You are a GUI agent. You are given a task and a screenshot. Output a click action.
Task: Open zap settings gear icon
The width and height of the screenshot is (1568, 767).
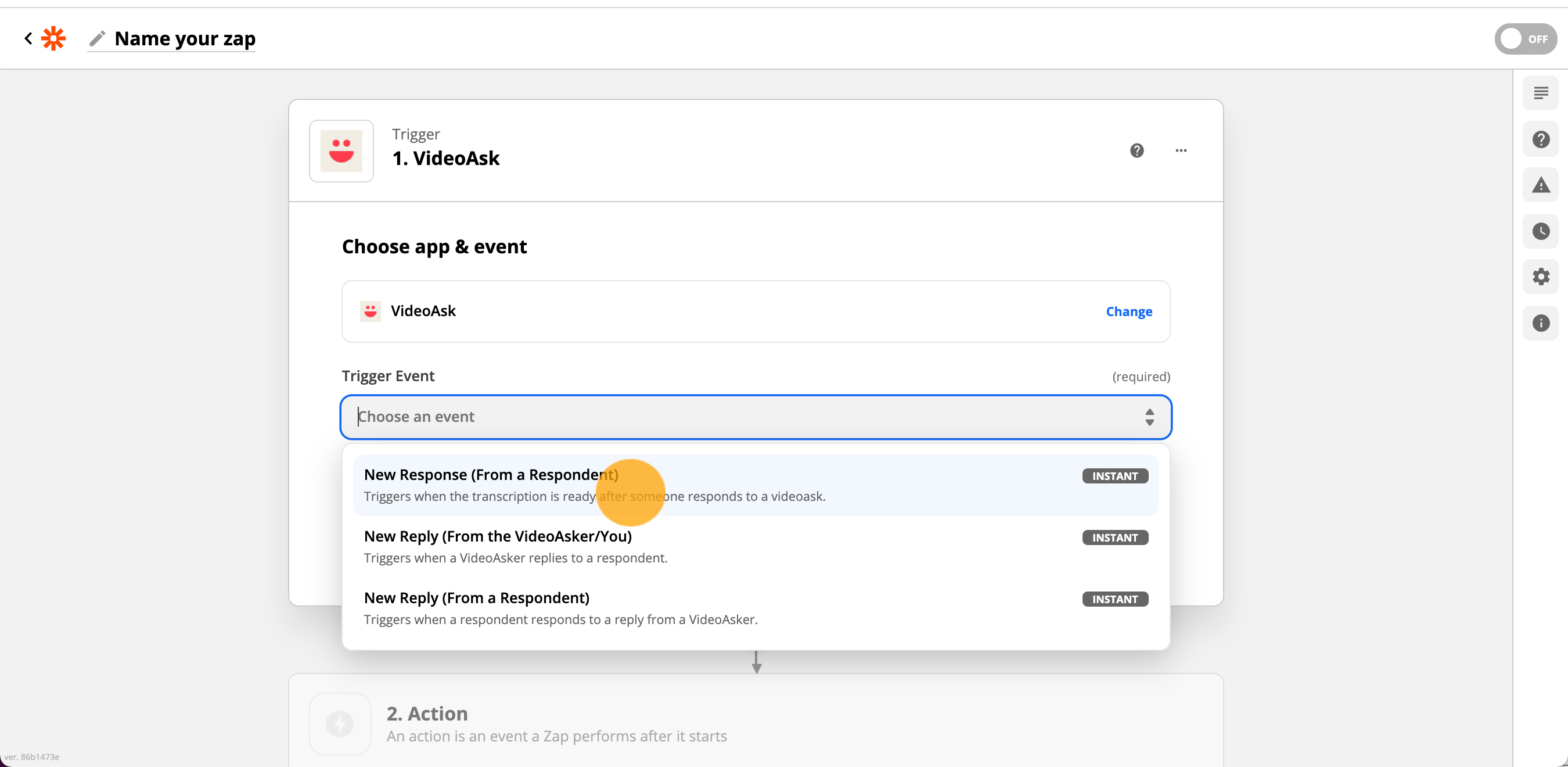pos(1541,277)
